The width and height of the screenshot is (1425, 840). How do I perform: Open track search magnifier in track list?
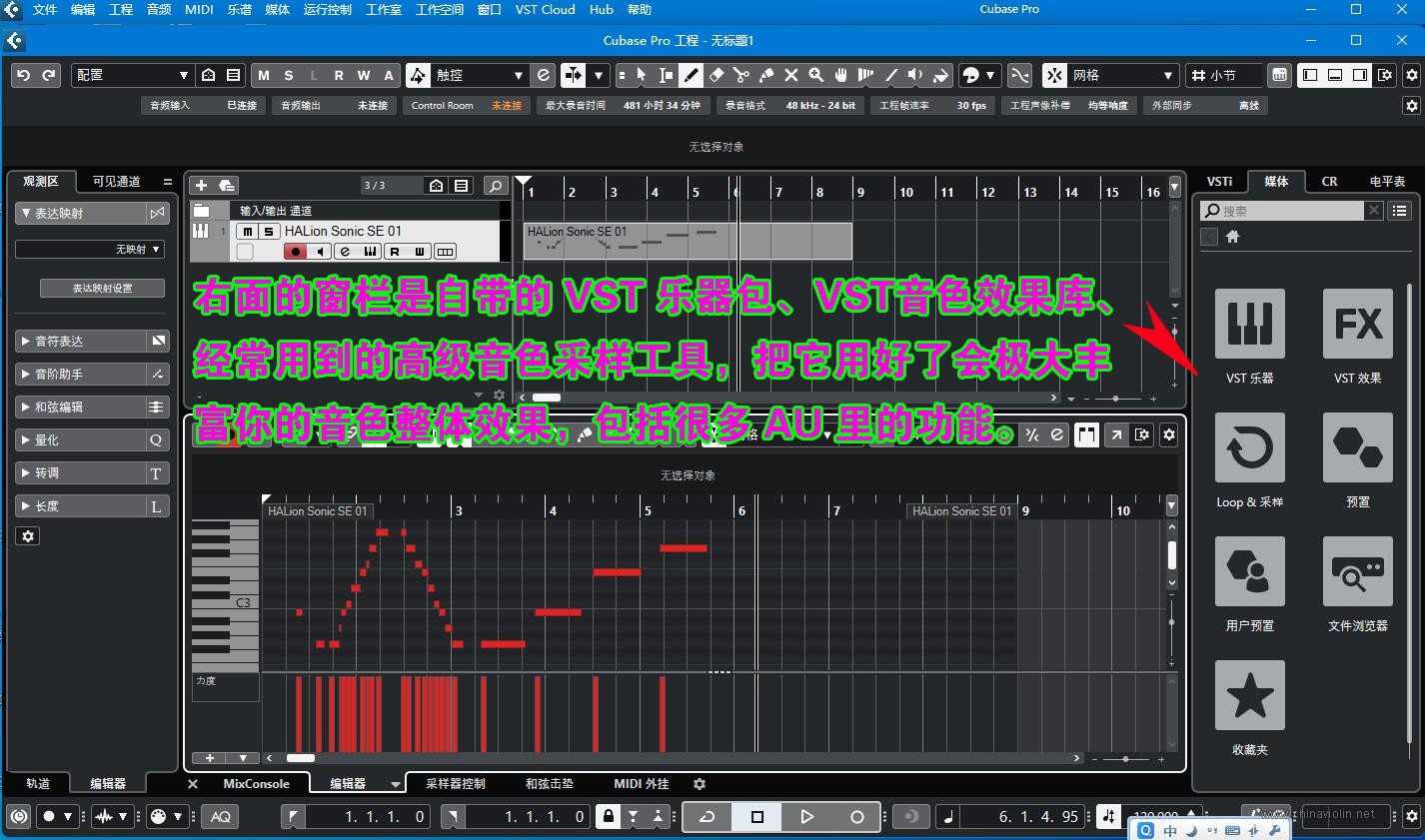[x=496, y=185]
